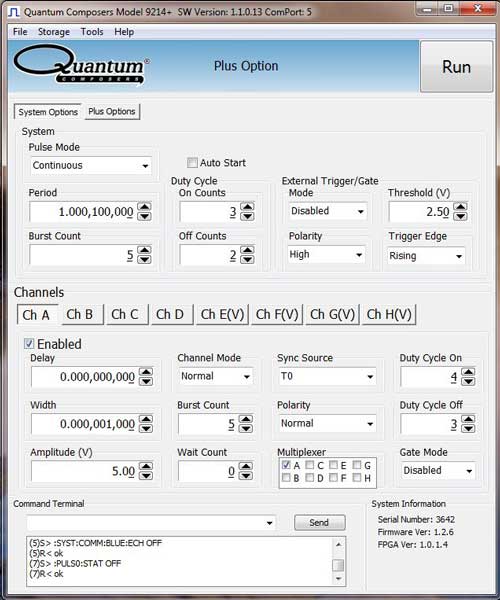The width and height of the screenshot is (500, 600).
Task: Switch to the Ch C tab
Action: click(125, 315)
